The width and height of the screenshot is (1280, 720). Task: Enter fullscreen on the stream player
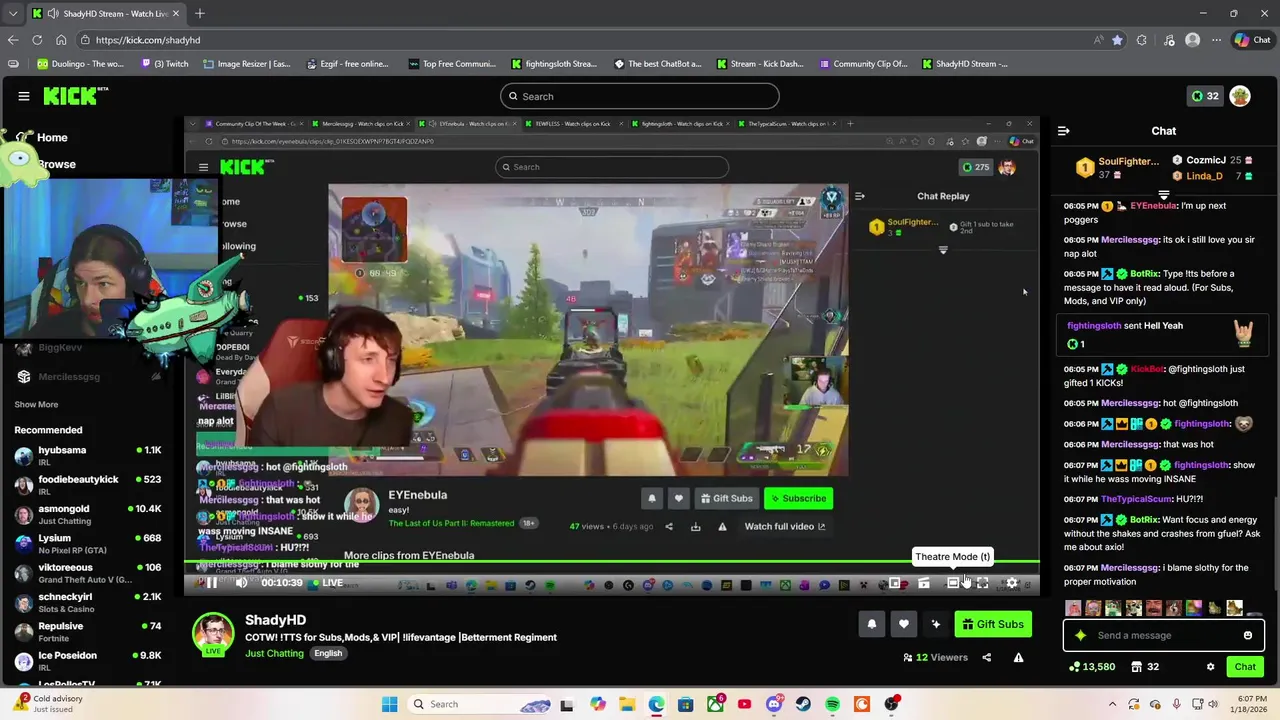coord(983,582)
